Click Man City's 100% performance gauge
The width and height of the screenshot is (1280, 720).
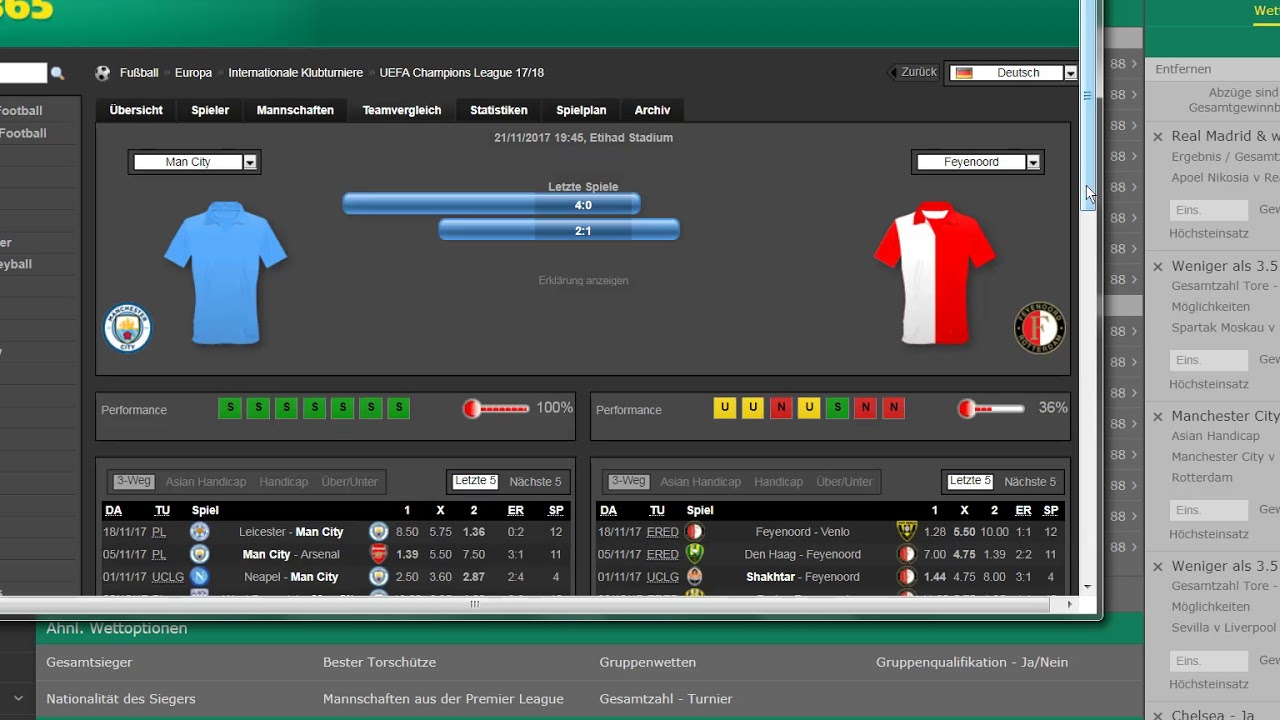click(x=496, y=408)
